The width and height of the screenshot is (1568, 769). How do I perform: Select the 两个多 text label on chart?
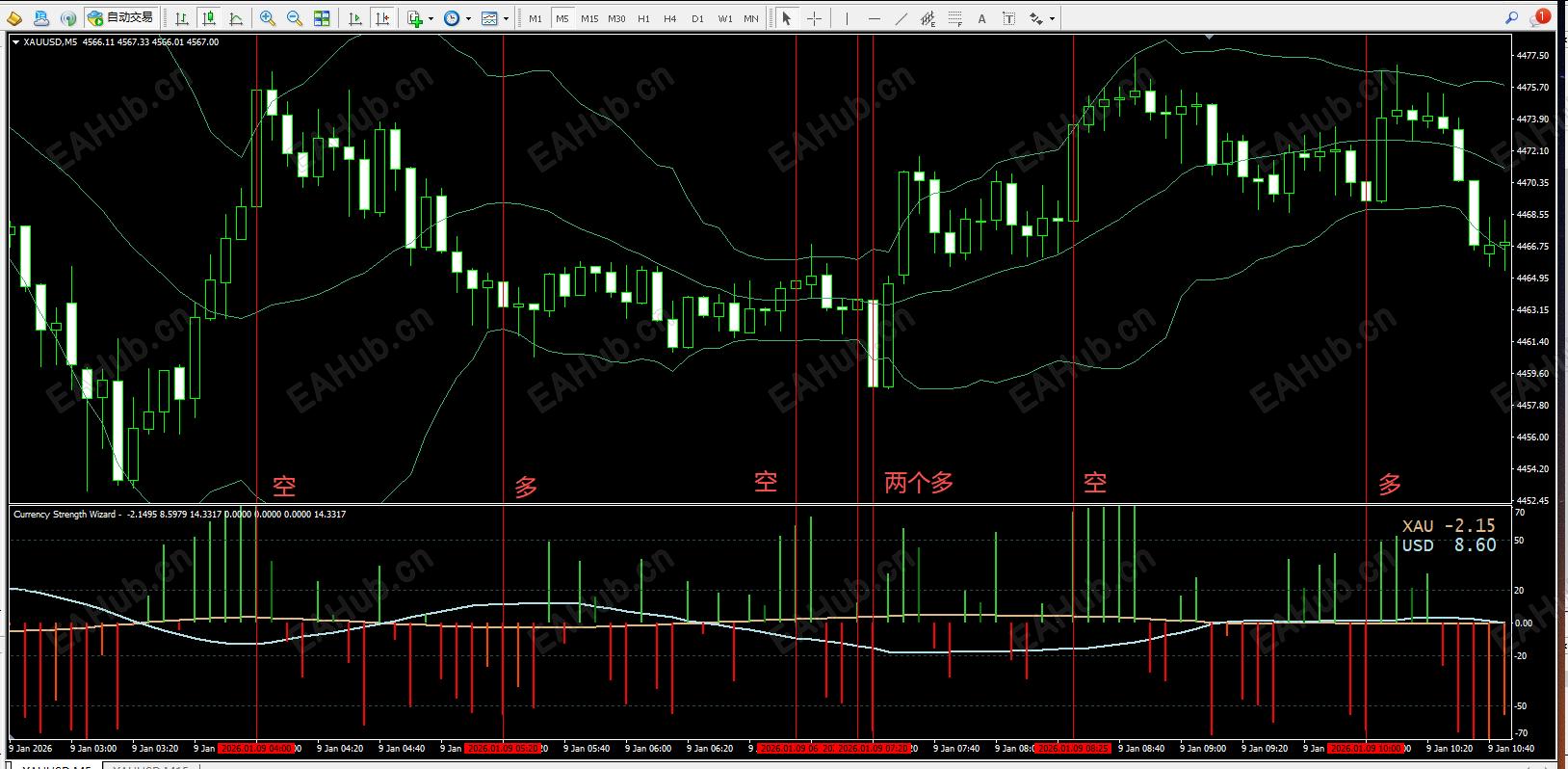click(919, 483)
